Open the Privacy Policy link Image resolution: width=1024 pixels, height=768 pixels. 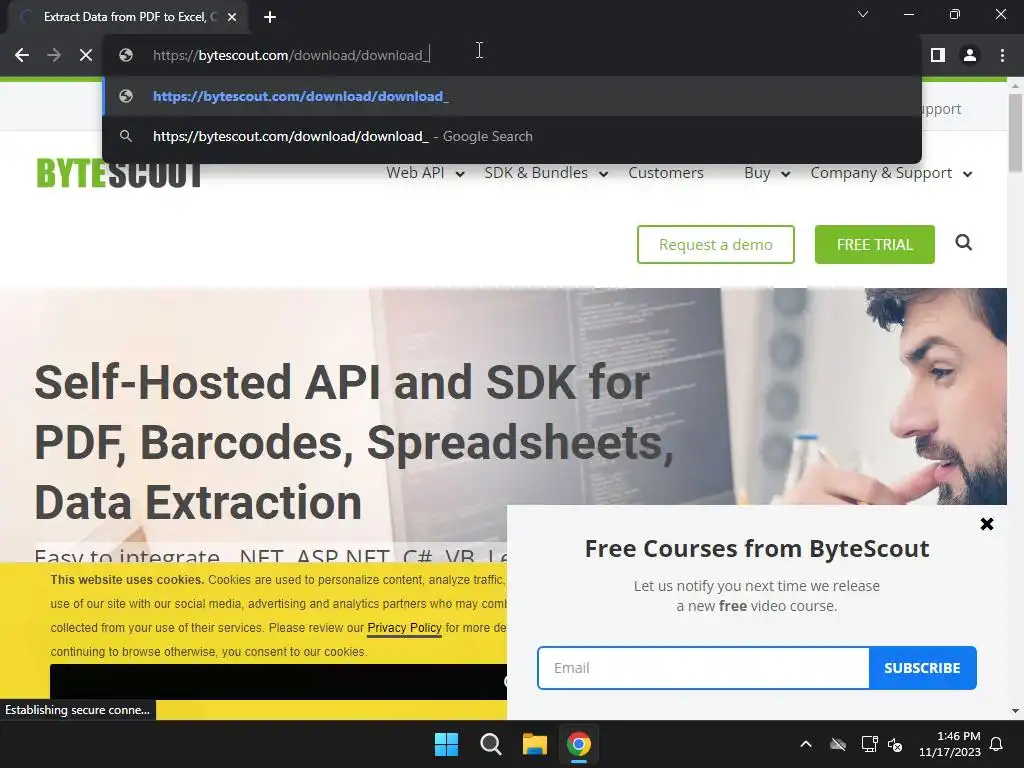click(x=404, y=628)
